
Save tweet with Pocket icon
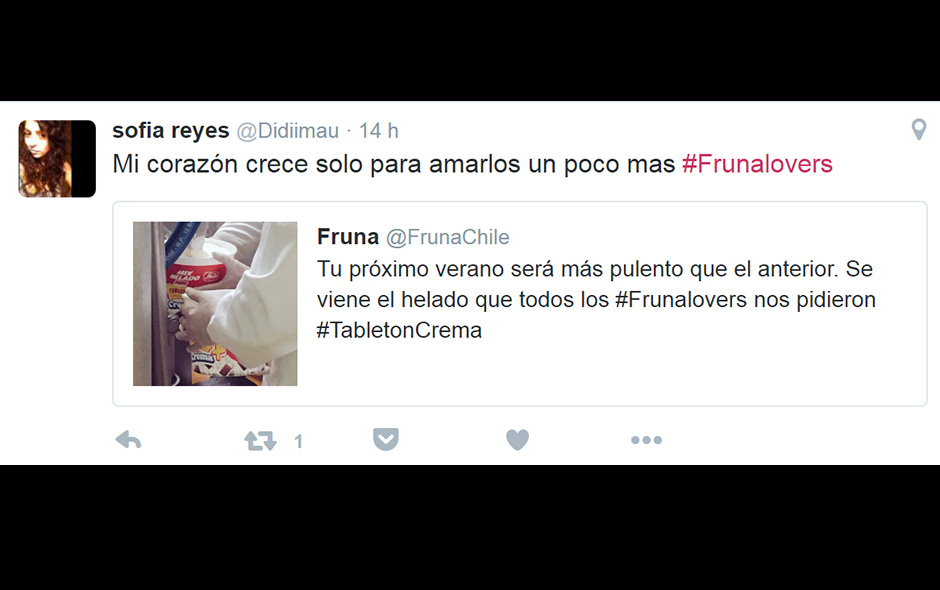(385, 440)
